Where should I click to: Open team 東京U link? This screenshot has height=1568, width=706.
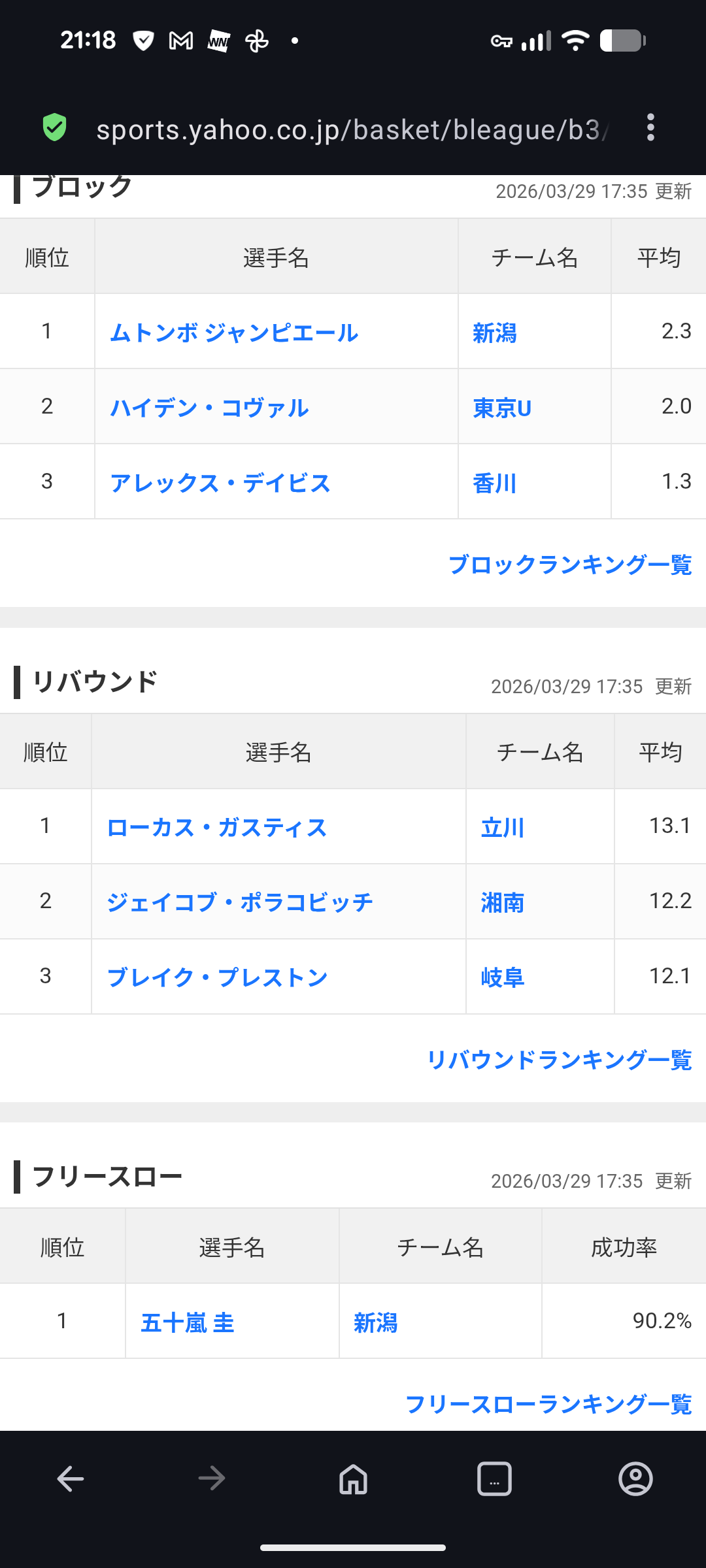pos(502,408)
